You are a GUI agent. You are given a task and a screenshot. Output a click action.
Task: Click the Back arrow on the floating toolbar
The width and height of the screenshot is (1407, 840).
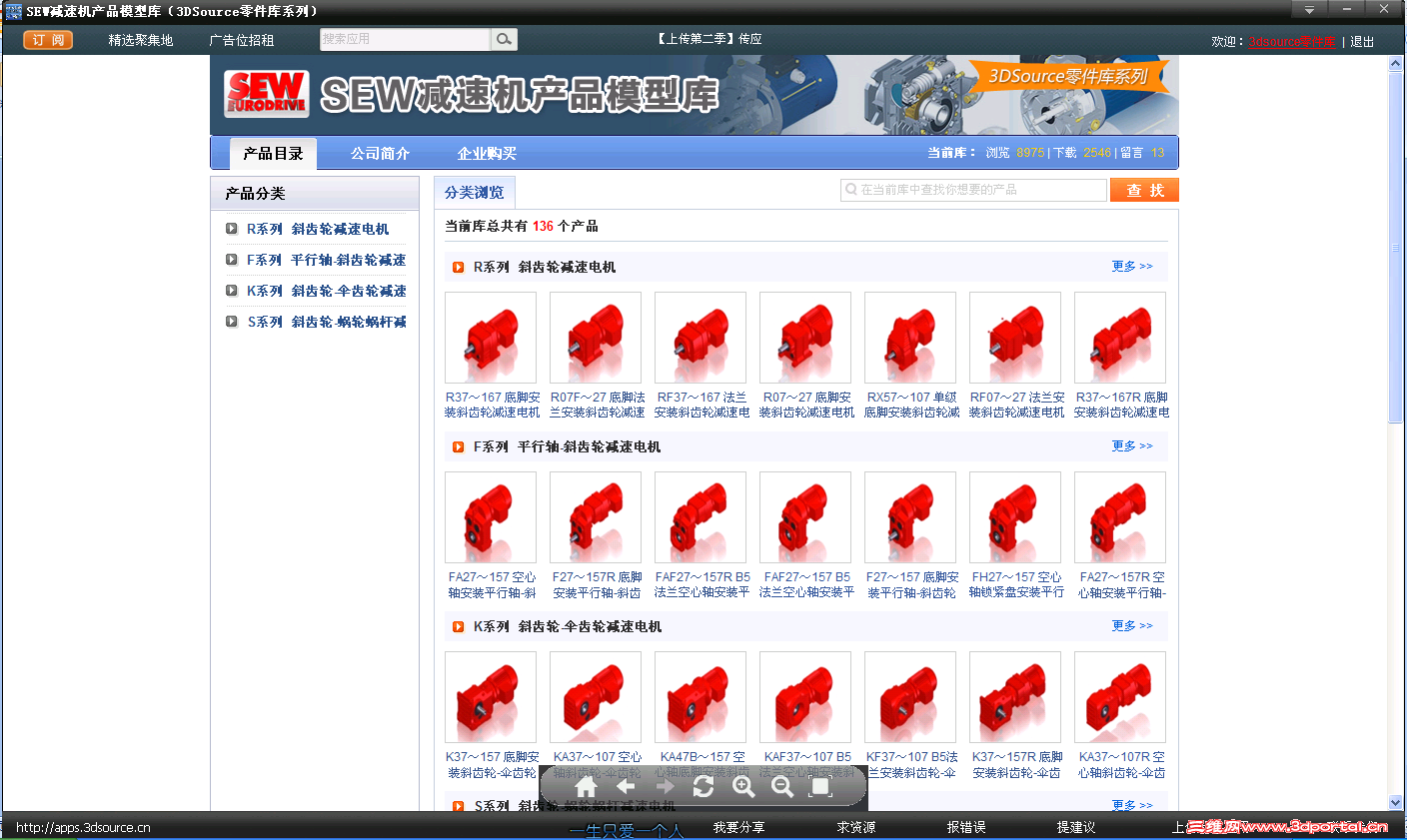coord(627,786)
